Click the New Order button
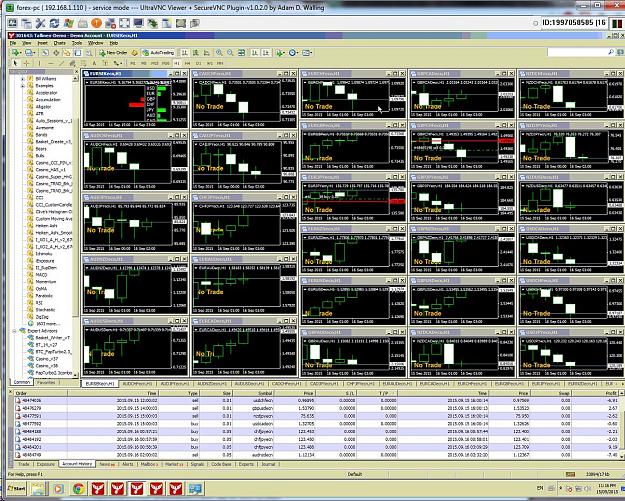 pos(113,53)
